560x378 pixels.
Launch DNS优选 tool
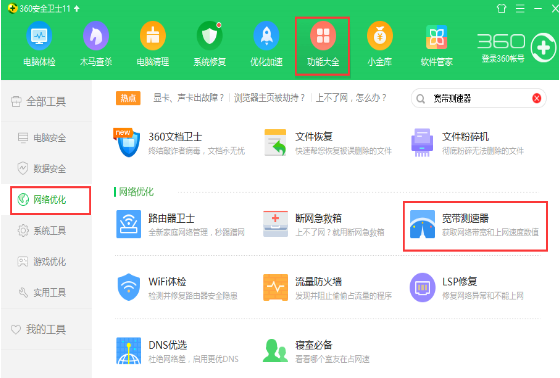pos(178,351)
